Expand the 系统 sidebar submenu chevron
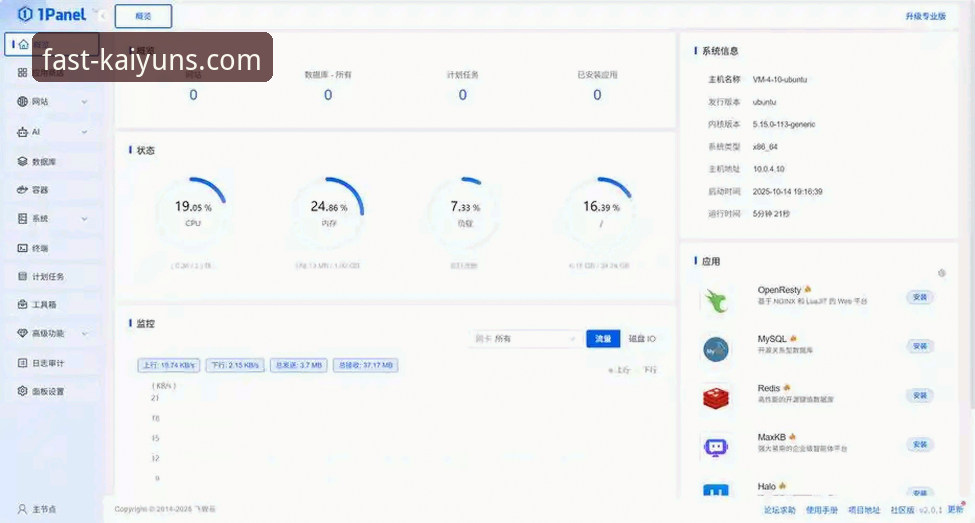The height and width of the screenshot is (523, 975). coord(84,219)
